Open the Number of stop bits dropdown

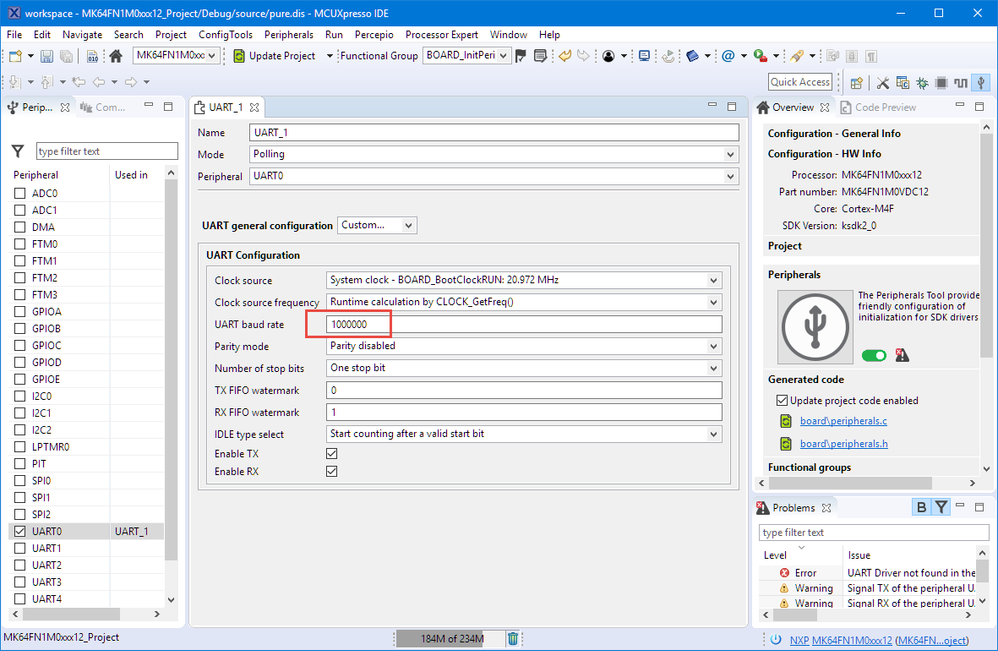tap(524, 368)
